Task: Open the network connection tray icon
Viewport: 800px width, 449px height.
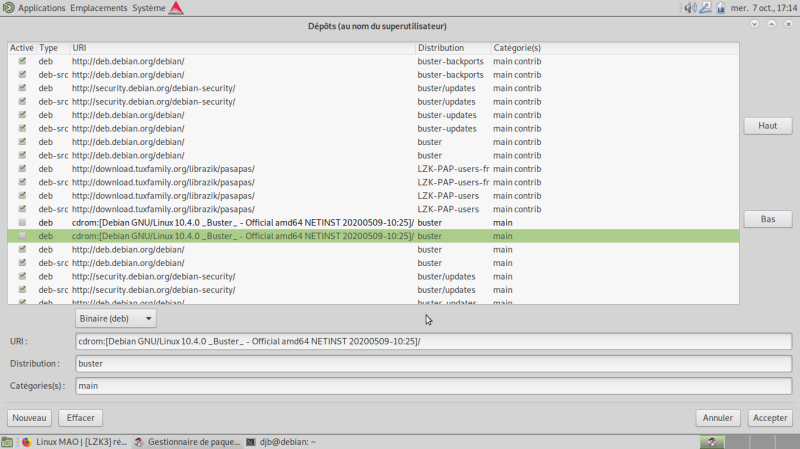Action: [706, 8]
